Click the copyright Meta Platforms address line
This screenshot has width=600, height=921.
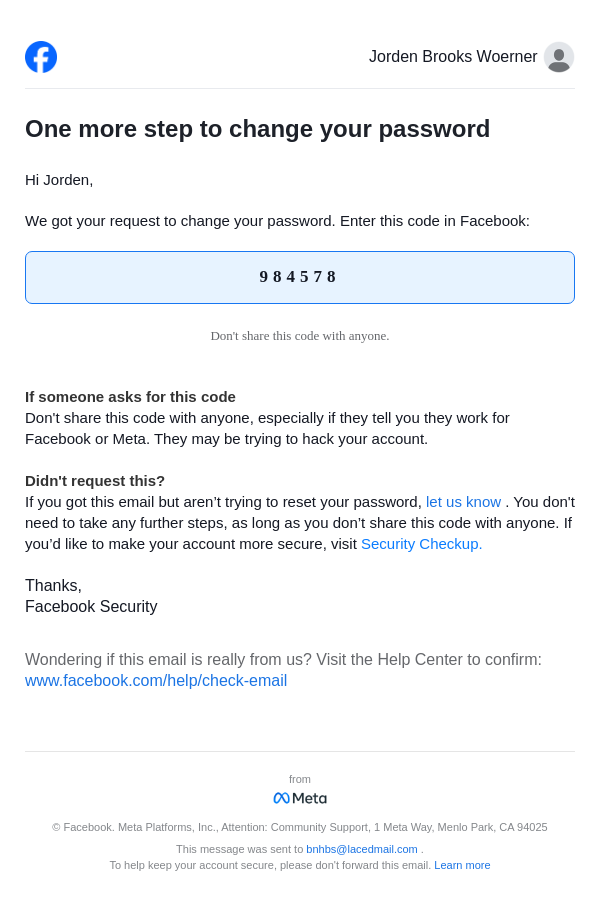click(300, 827)
